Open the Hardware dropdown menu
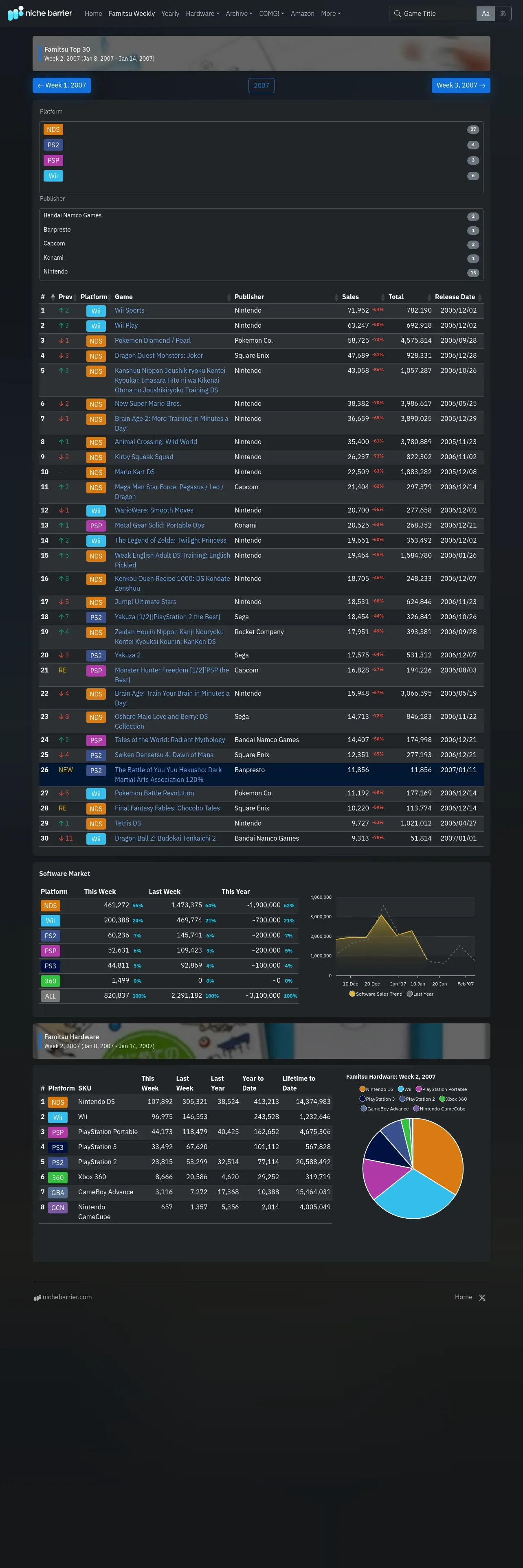 point(202,13)
